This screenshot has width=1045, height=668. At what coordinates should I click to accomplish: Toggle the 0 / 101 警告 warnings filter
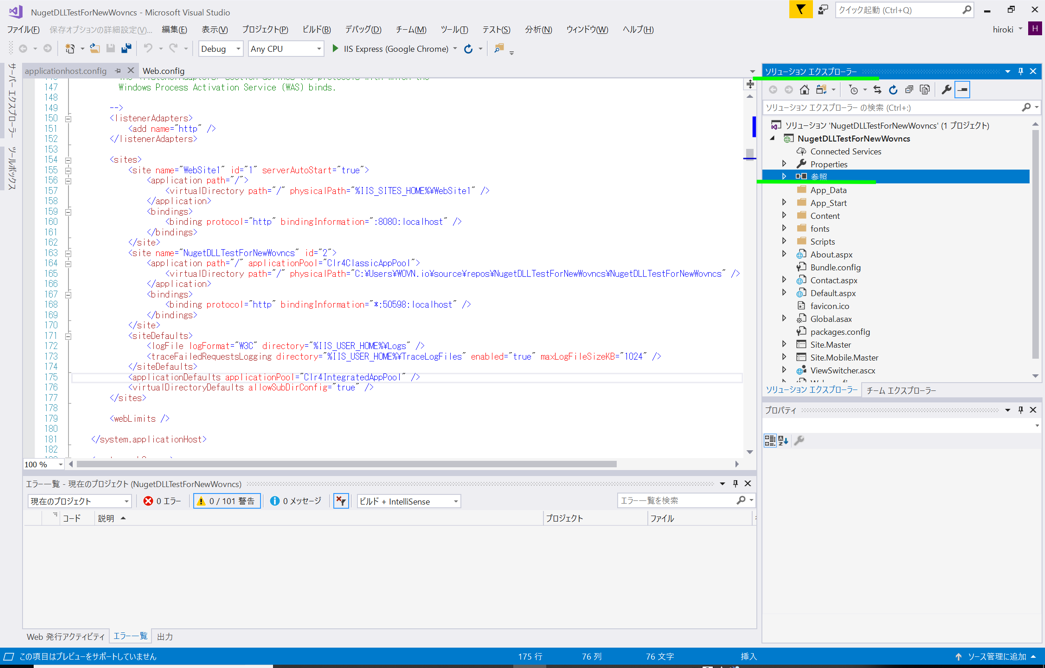pyautogui.click(x=227, y=501)
